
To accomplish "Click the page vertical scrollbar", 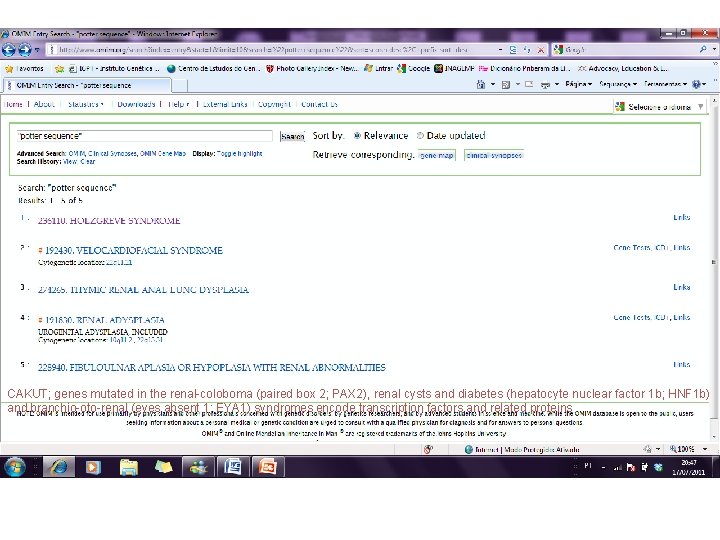I will tap(714, 262).
